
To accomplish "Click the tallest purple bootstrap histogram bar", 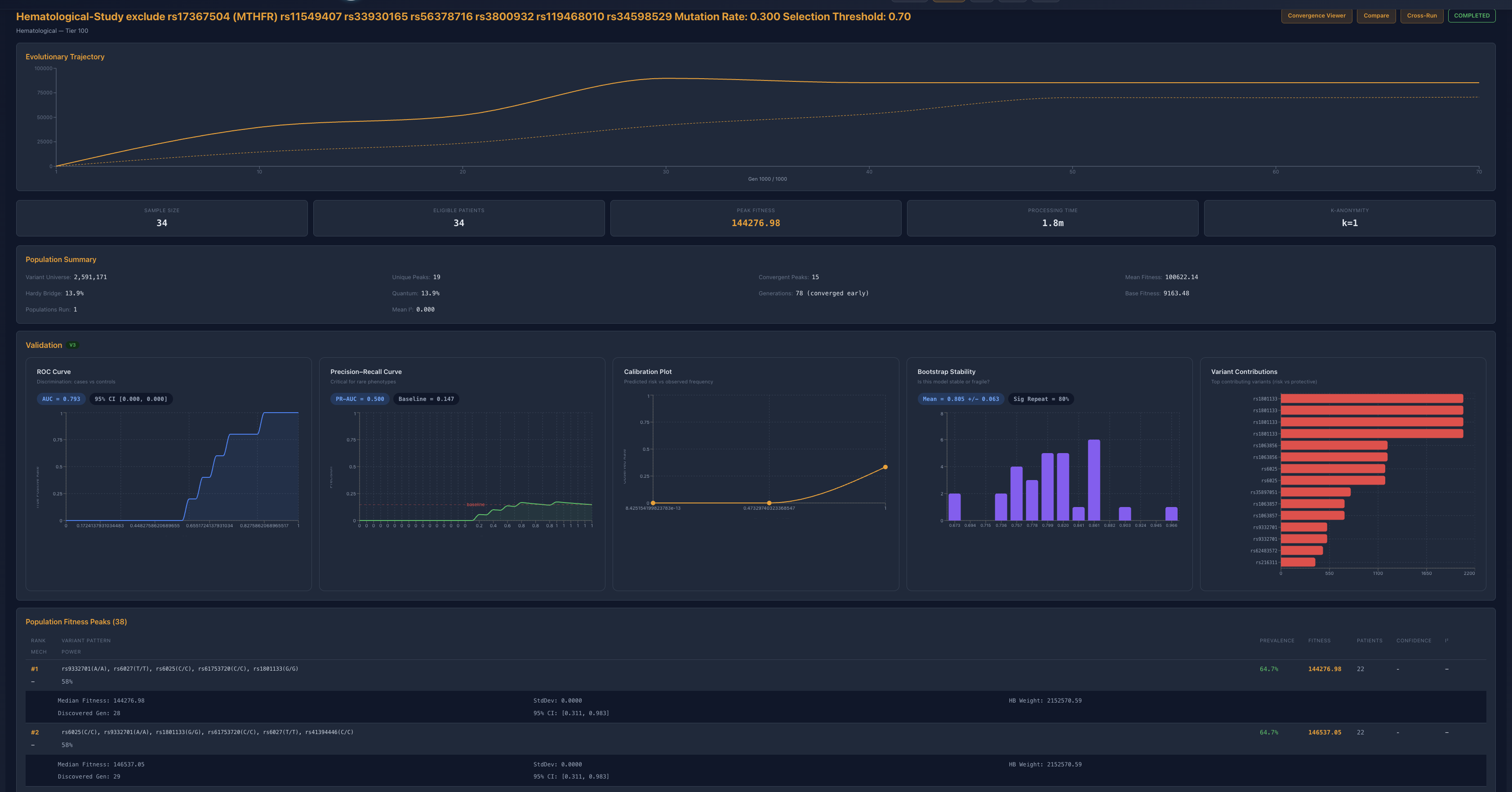I will click(x=1094, y=480).
